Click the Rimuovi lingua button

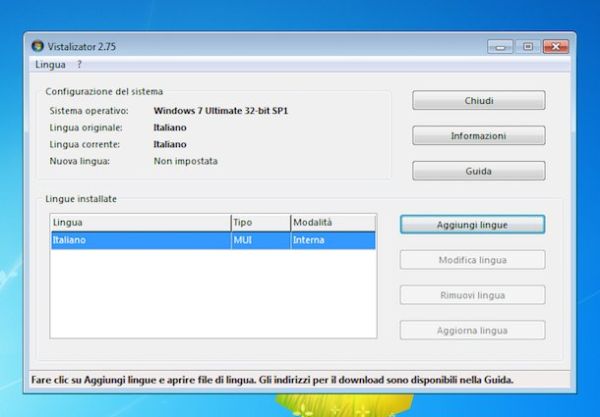point(472,295)
